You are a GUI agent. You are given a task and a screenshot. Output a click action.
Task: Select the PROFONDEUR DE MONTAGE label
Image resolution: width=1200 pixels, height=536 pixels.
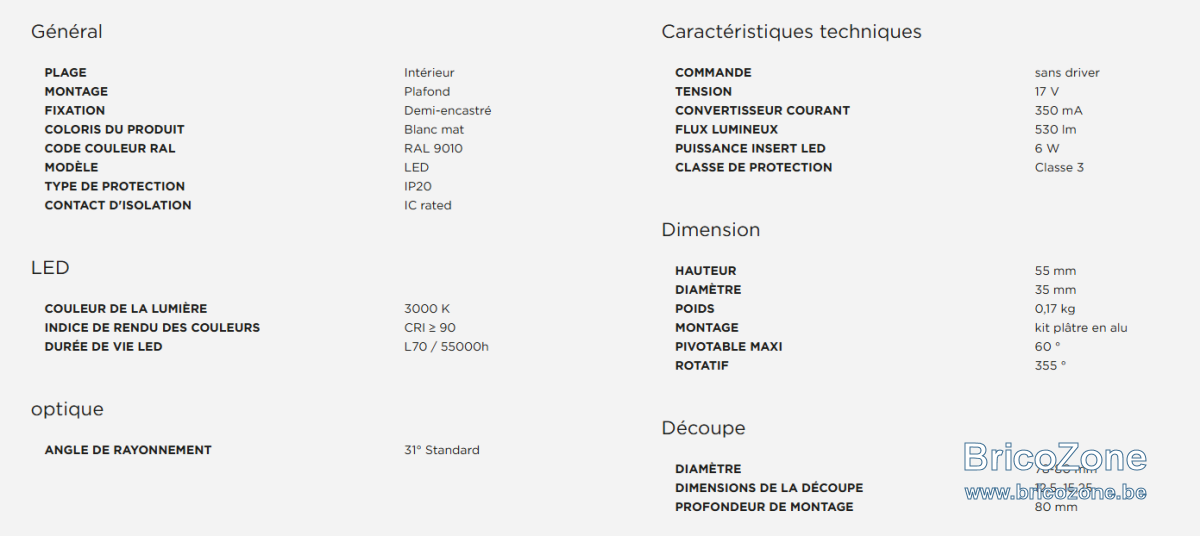tap(764, 507)
